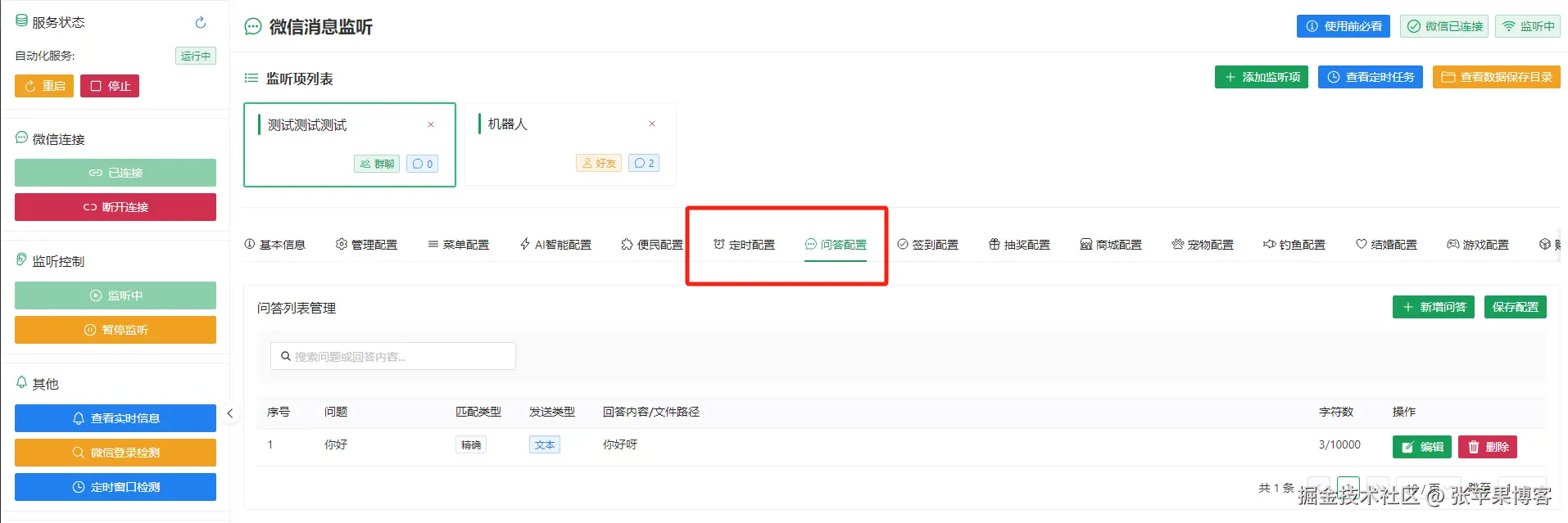The width and height of the screenshot is (1568, 523).
Task: Click the 新增问答 button
Action: click(1434, 307)
